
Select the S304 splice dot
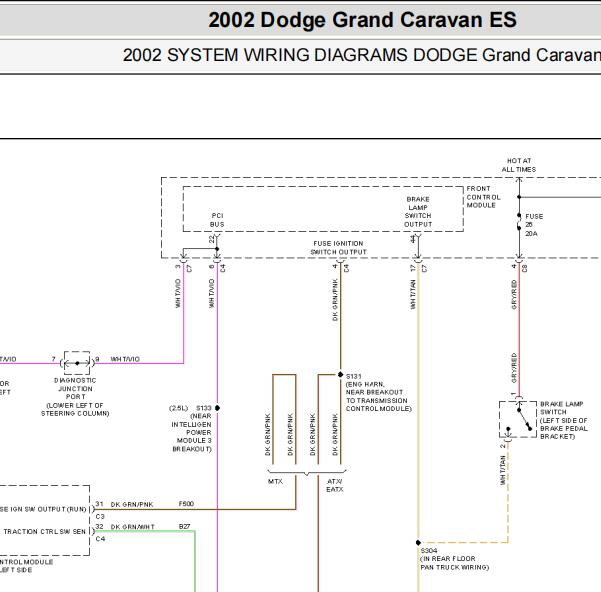[x=418, y=543]
